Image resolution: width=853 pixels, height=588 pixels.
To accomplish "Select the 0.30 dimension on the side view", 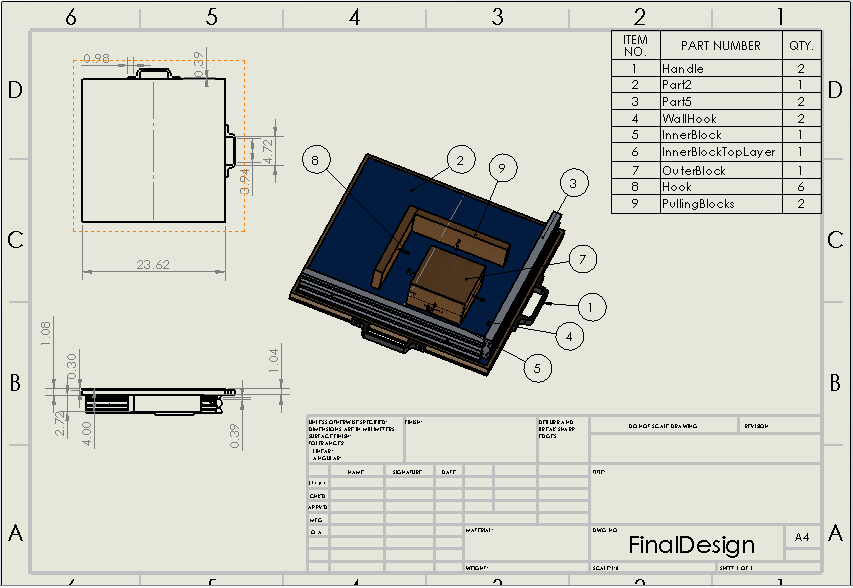I will [x=72, y=366].
